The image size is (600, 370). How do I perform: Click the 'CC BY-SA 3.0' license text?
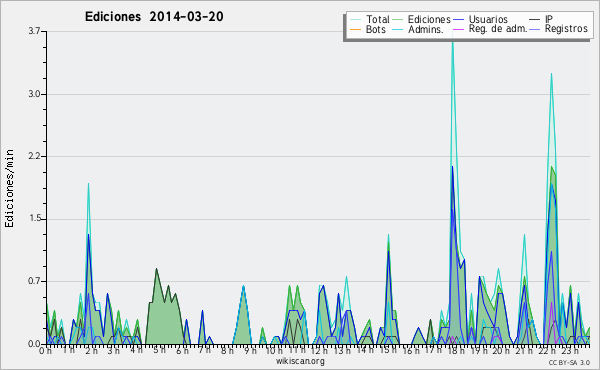569,362
